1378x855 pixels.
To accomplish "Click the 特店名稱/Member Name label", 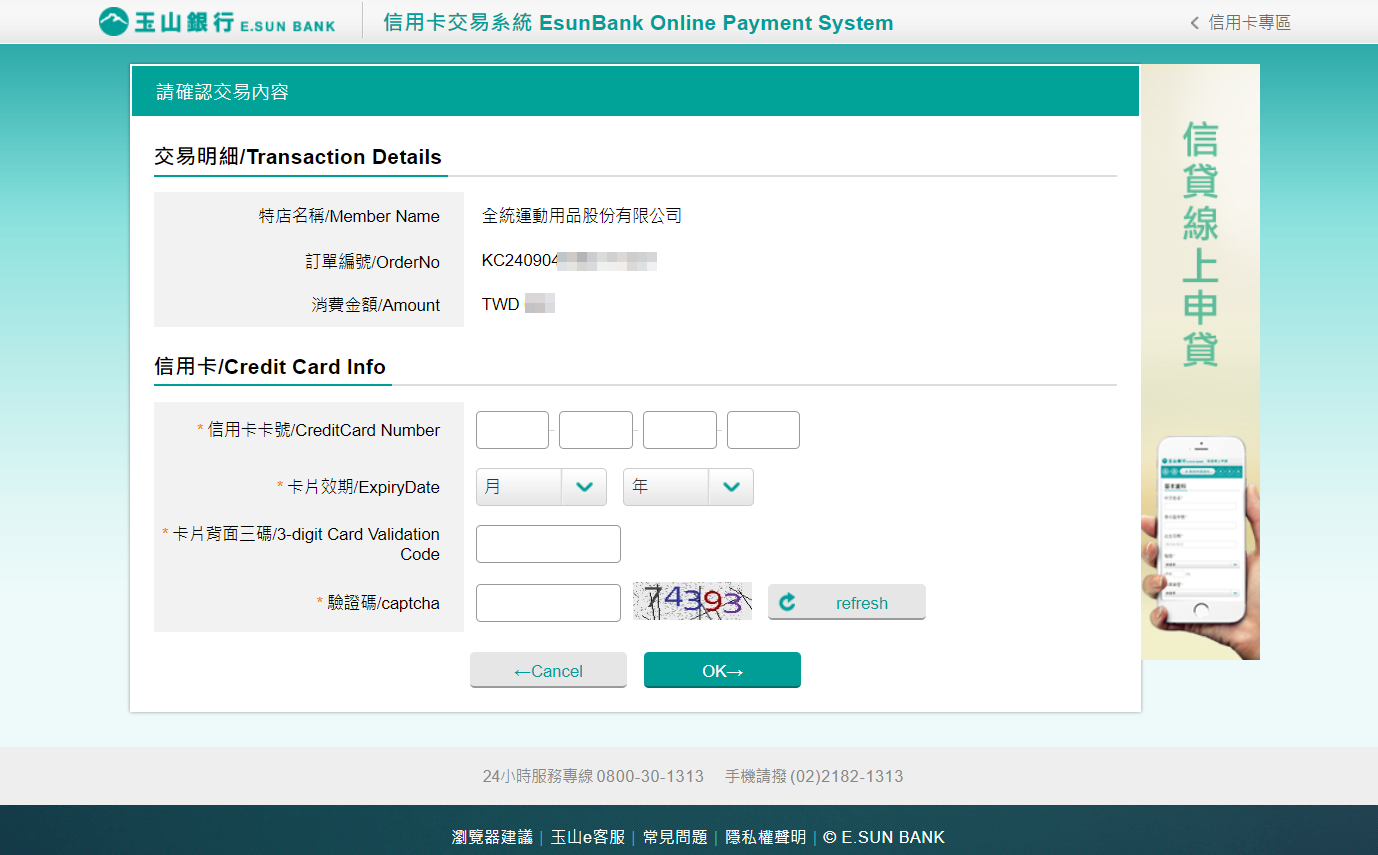I will [349, 216].
